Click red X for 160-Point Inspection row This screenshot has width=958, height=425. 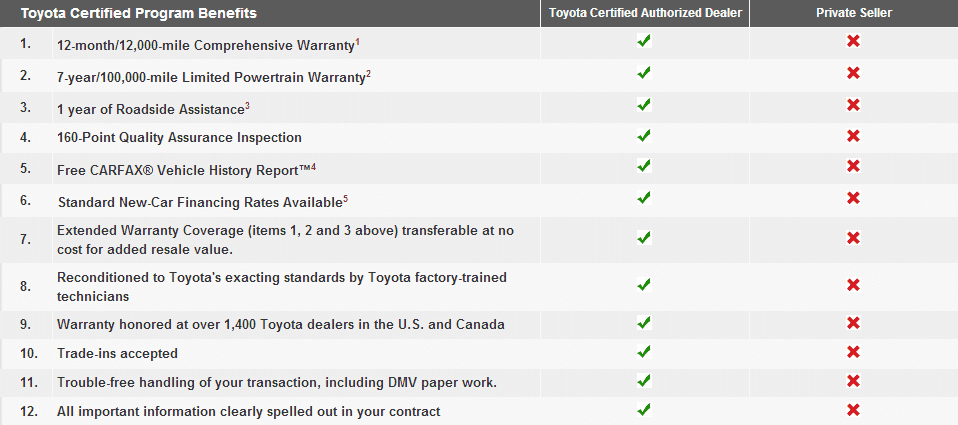pos(854,136)
